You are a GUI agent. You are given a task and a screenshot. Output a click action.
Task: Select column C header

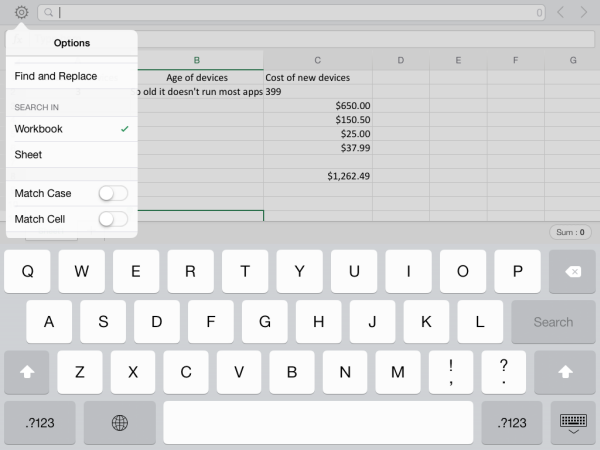tap(317, 61)
